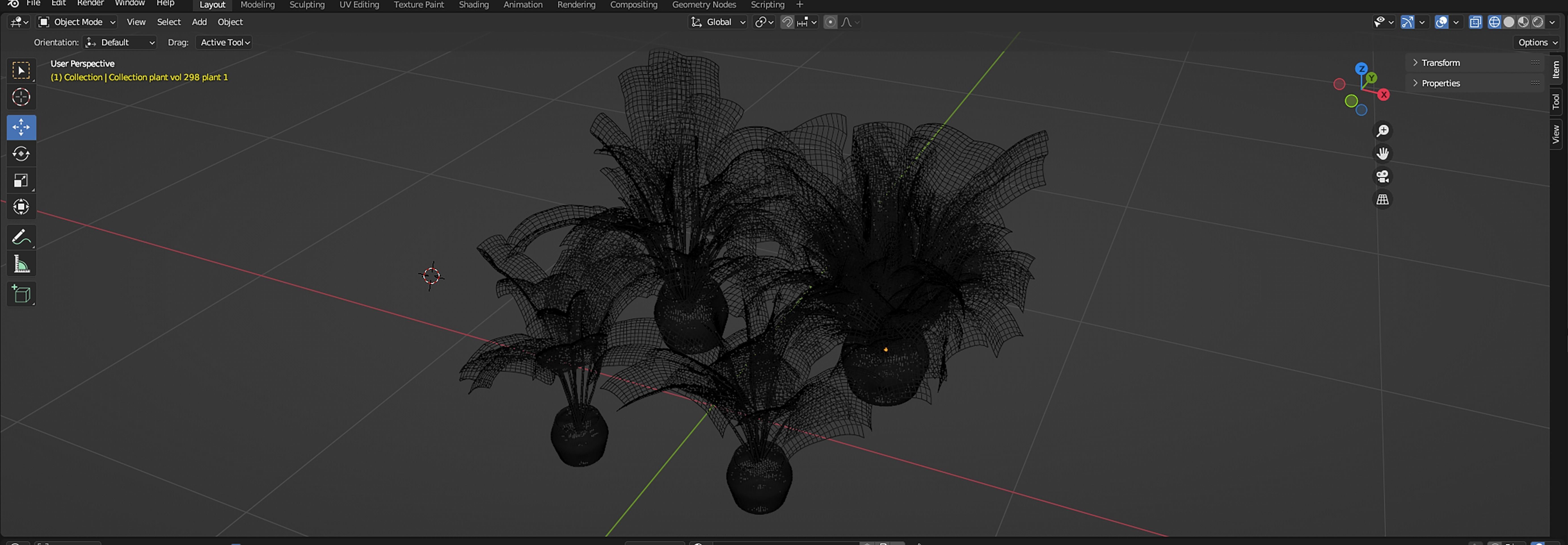This screenshot has height=545, width=1568.
Task: Activate the combined Transform tool
Action: [21, 207]
